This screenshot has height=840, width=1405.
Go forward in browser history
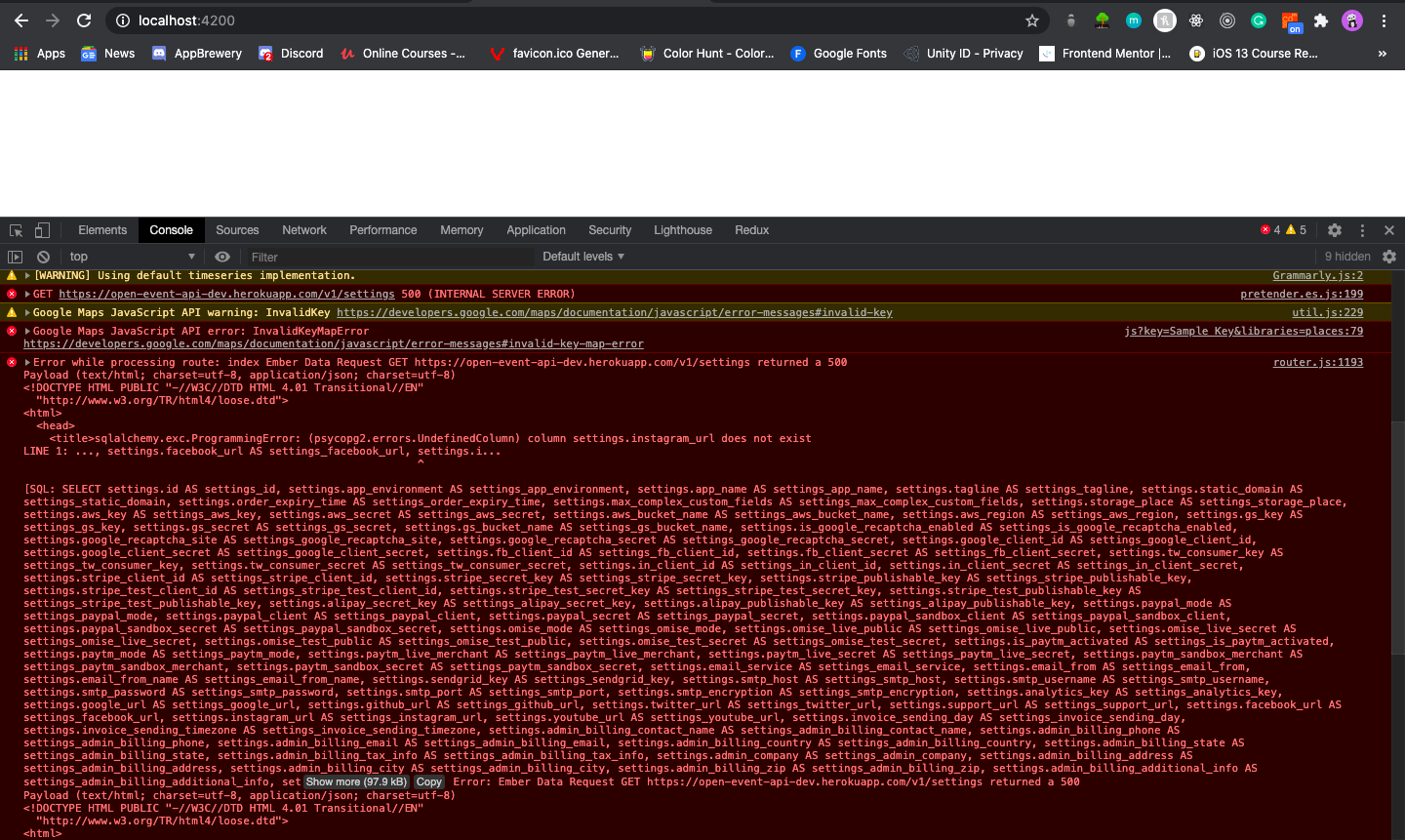[53, 20]
